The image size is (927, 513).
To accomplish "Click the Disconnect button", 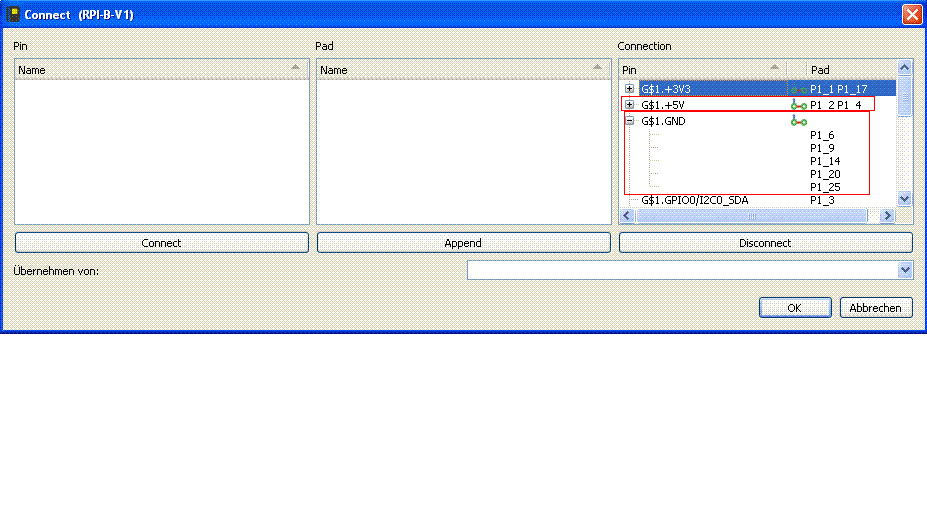I will pyautogui.click(x=766, y=243).
